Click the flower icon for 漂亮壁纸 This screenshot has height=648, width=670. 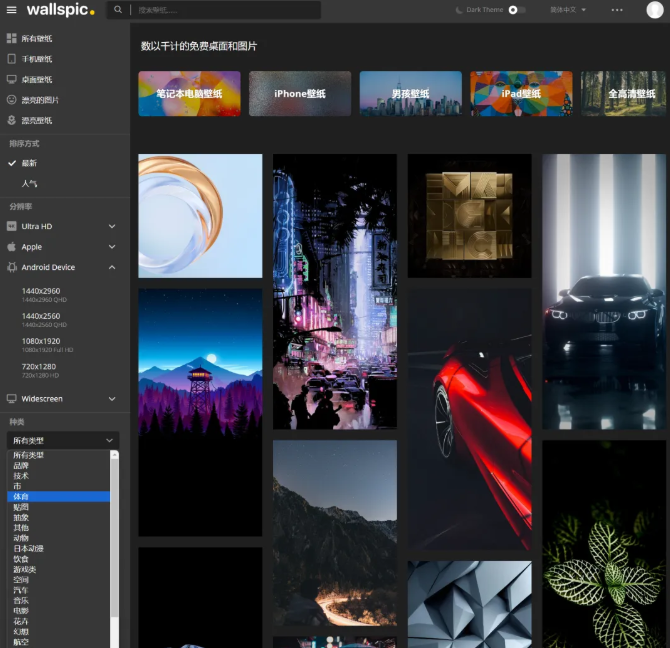click(x=12, y=120)
